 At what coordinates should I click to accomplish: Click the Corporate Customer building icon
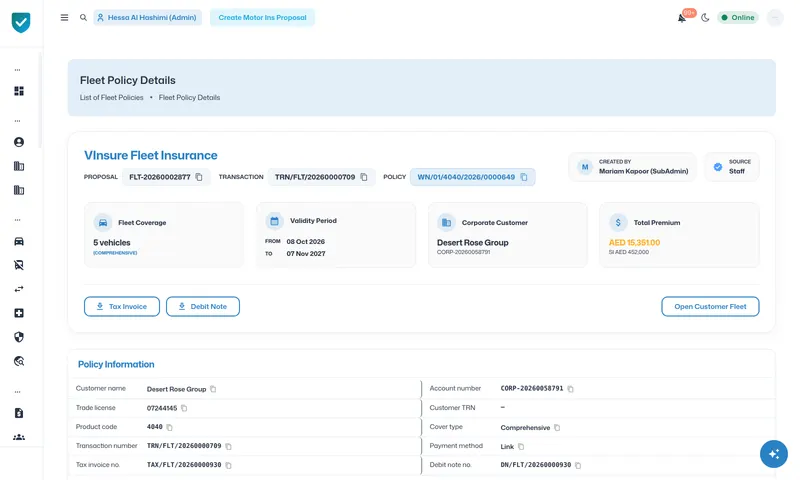tap(446, 223)
